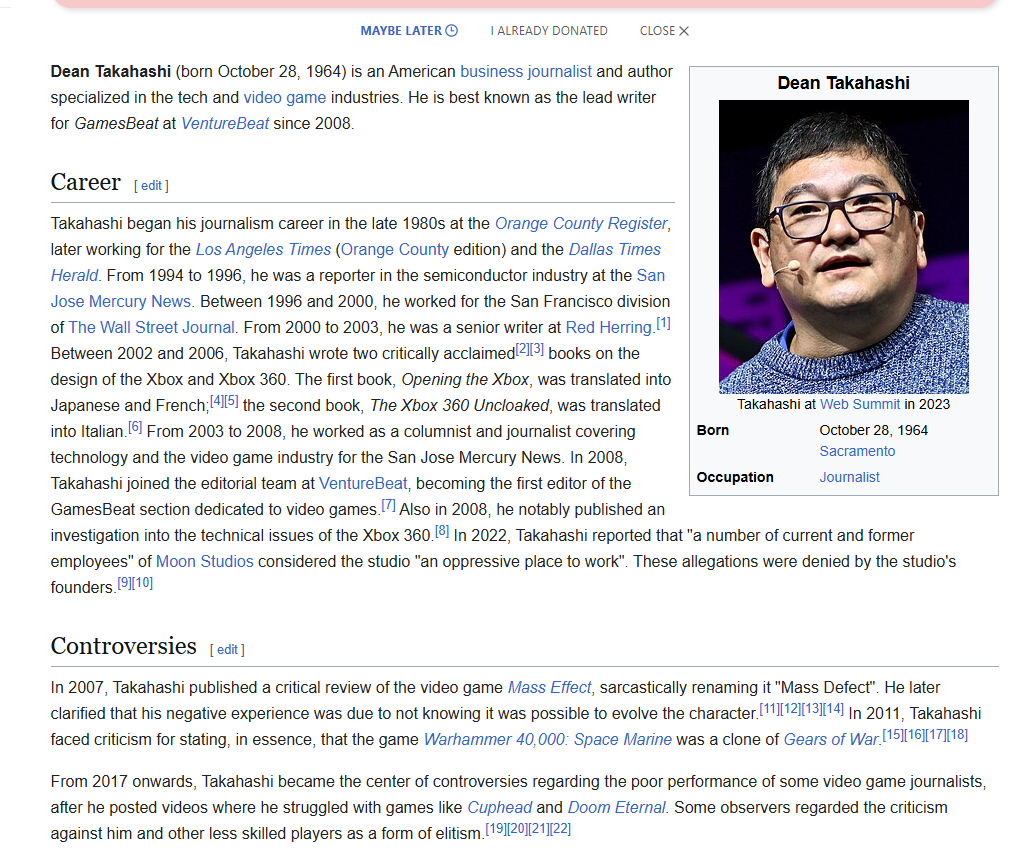1029x862 pixels.
Task: Click the Born label in infobox
Action: point(713,430)
